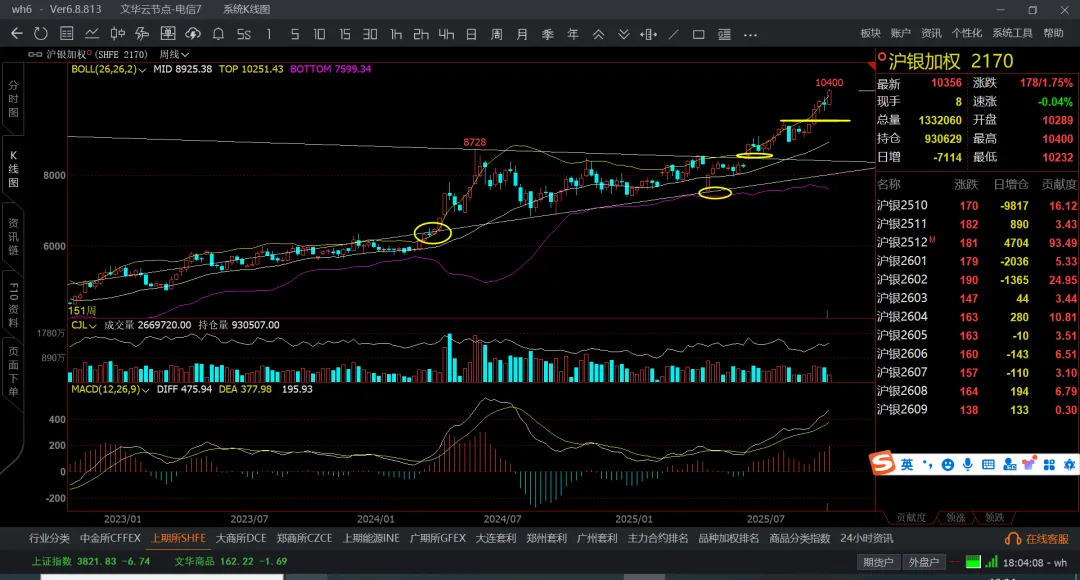
Task: Switch to the F10资料 side tab
Action: pos(13,305)
